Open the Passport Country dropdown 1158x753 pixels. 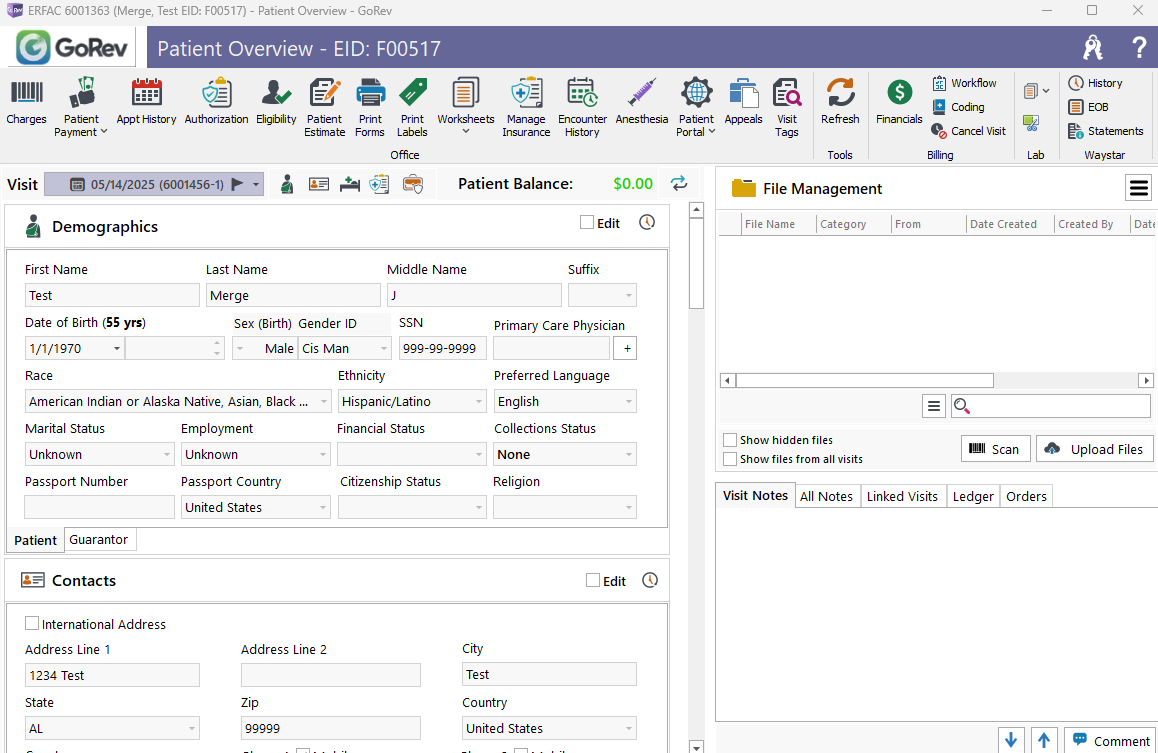click(323, 508)
